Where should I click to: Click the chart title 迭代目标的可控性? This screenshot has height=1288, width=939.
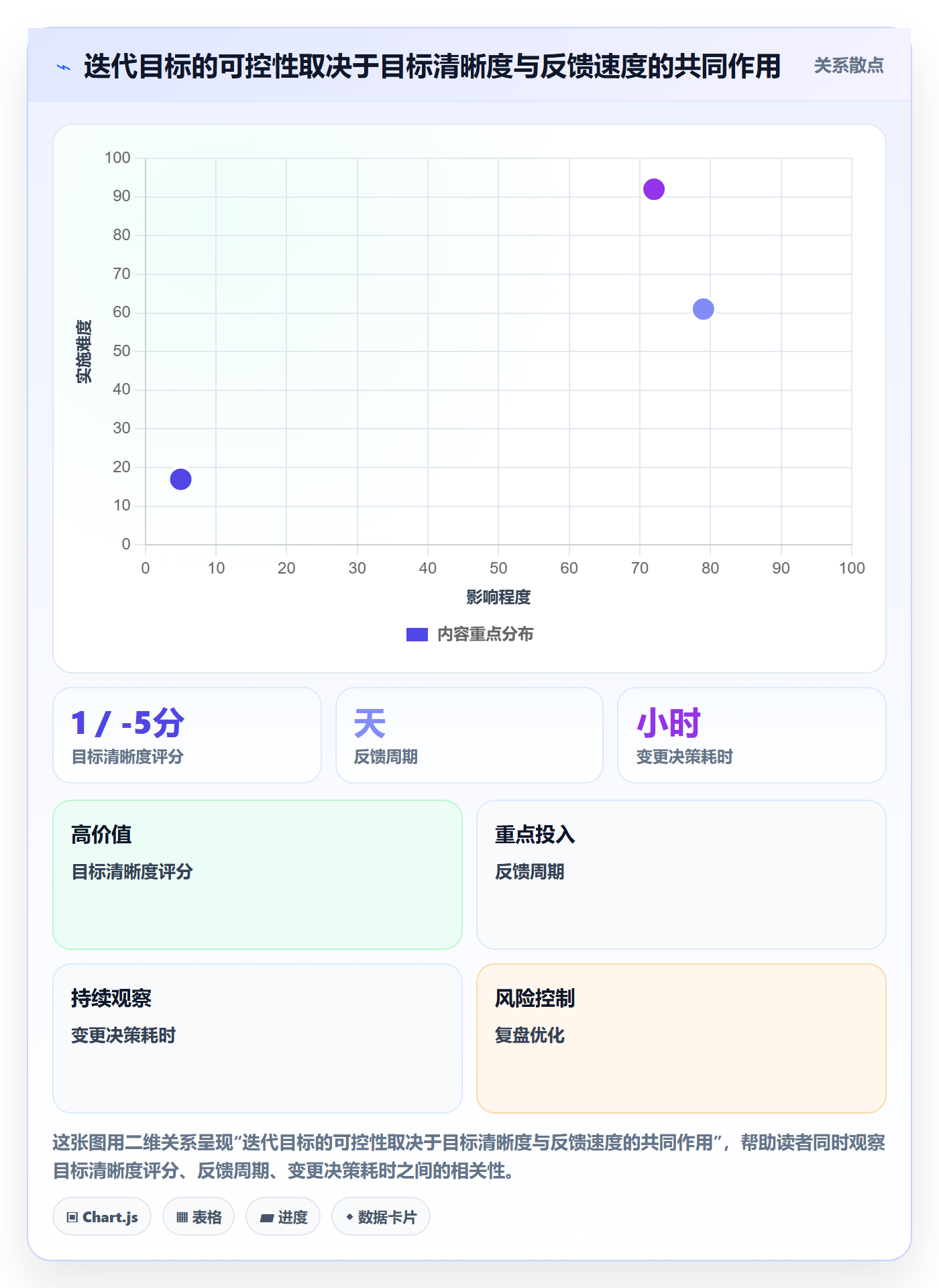(432, 66)
